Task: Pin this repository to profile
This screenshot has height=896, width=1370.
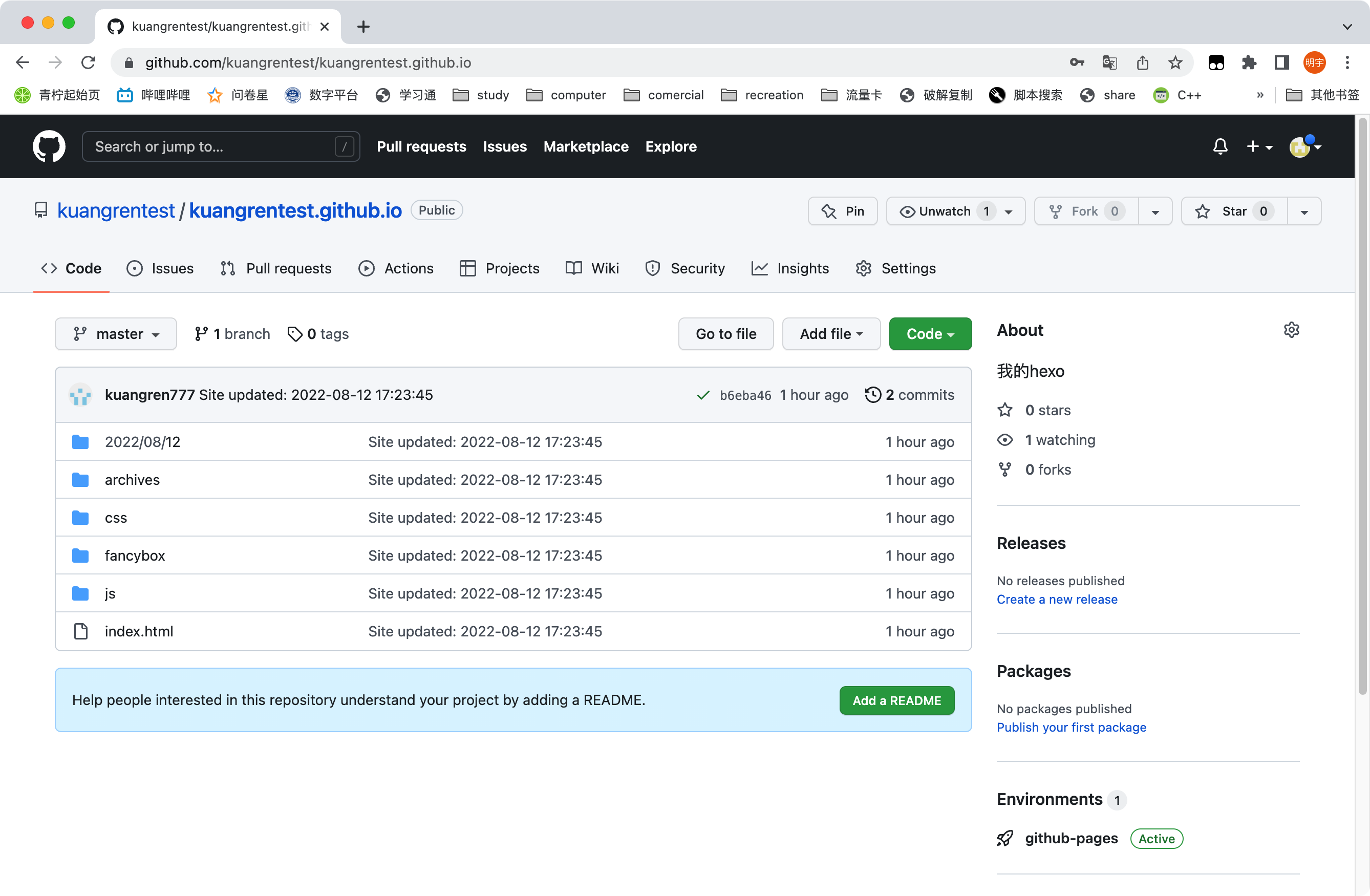Action: pos(843,211)
